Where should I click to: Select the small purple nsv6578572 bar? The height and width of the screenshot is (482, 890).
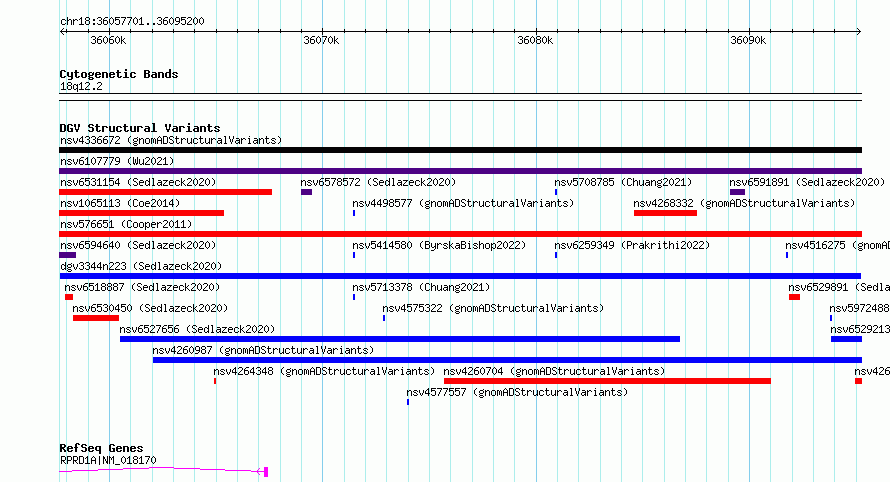pos(307,192)
